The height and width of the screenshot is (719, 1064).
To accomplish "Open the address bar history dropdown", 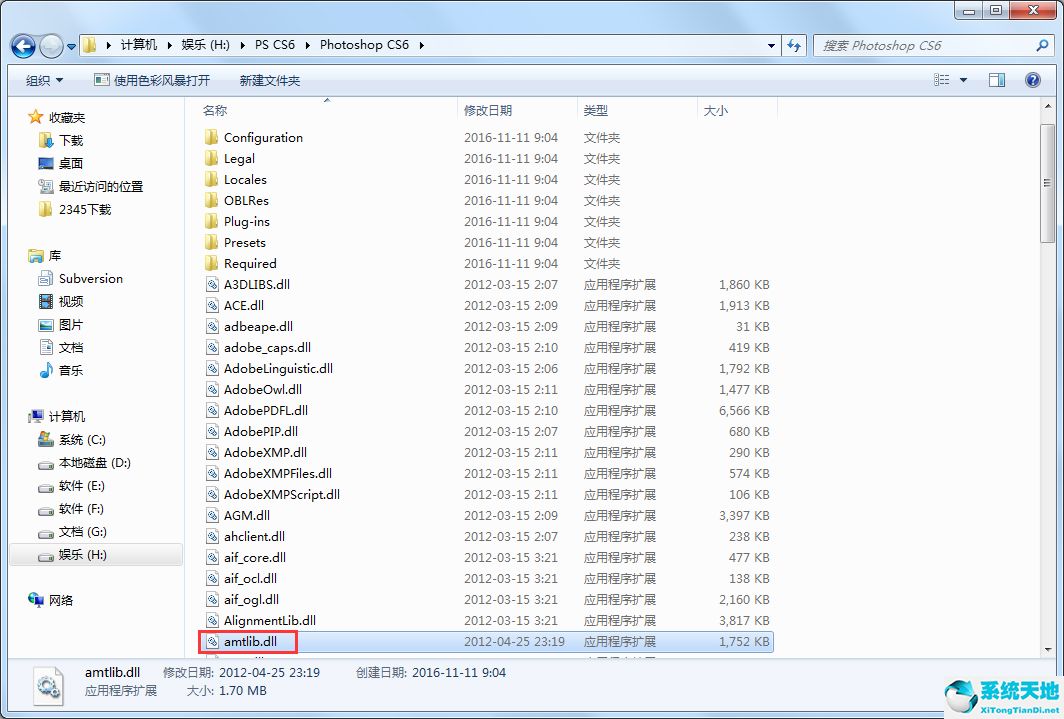I will point(772,45).
